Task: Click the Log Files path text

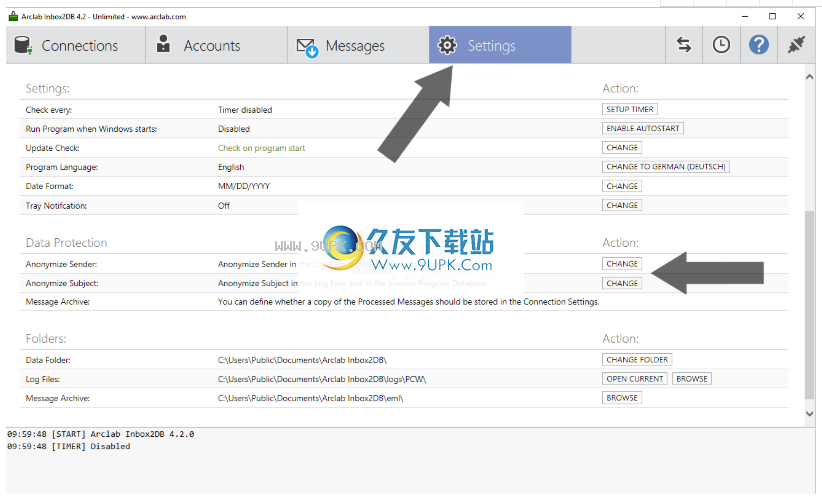Action: tap(322, 379)
